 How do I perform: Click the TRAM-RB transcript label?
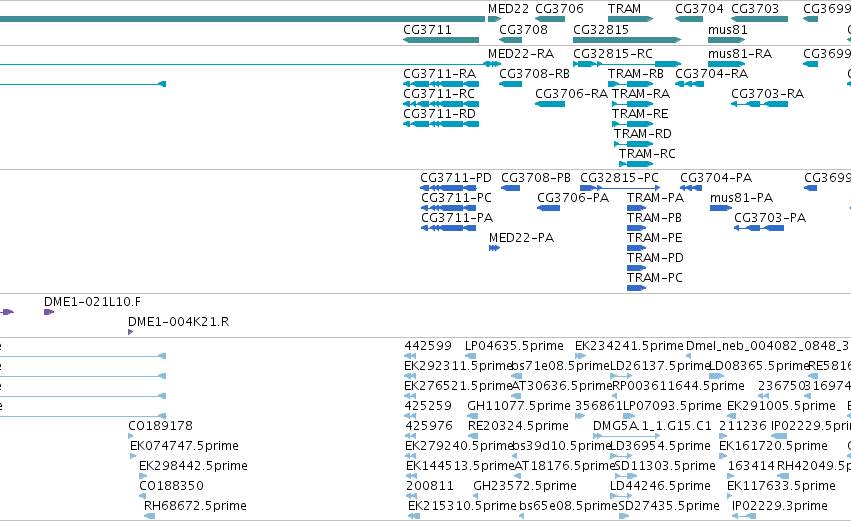(x=636, y=73)
